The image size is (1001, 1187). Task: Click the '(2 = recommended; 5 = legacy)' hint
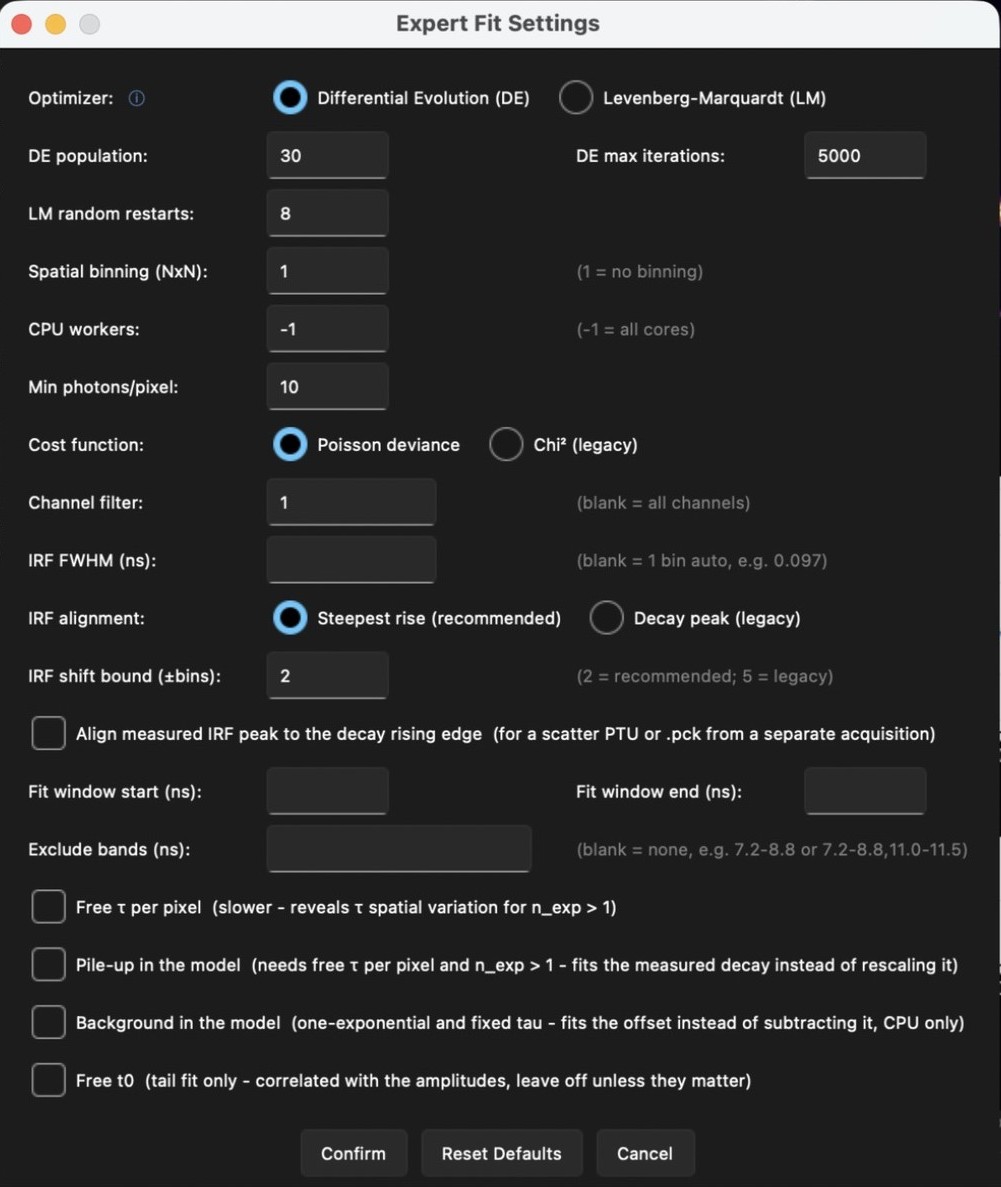tap(705, 676)
